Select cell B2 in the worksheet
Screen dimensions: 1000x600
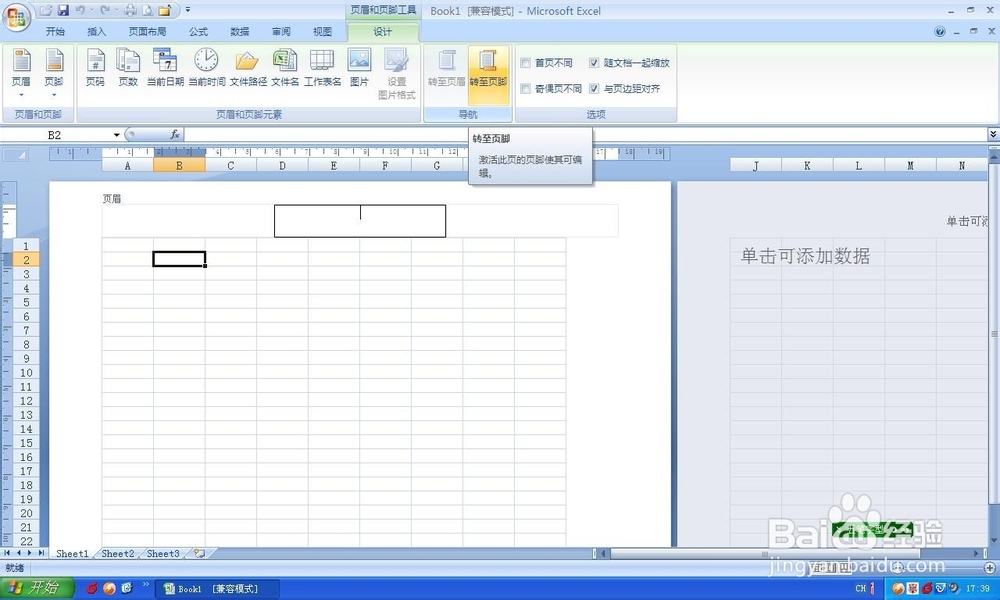tap(179, 259)
